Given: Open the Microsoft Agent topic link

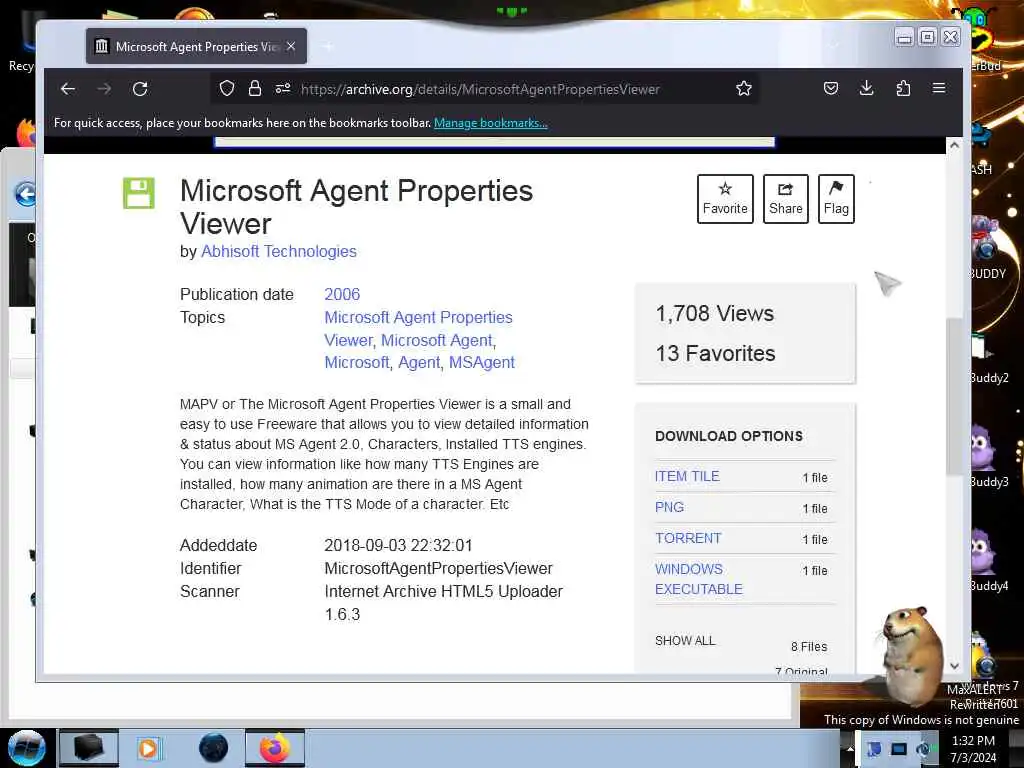Looking at the screenshot, I should click(436, 340).
